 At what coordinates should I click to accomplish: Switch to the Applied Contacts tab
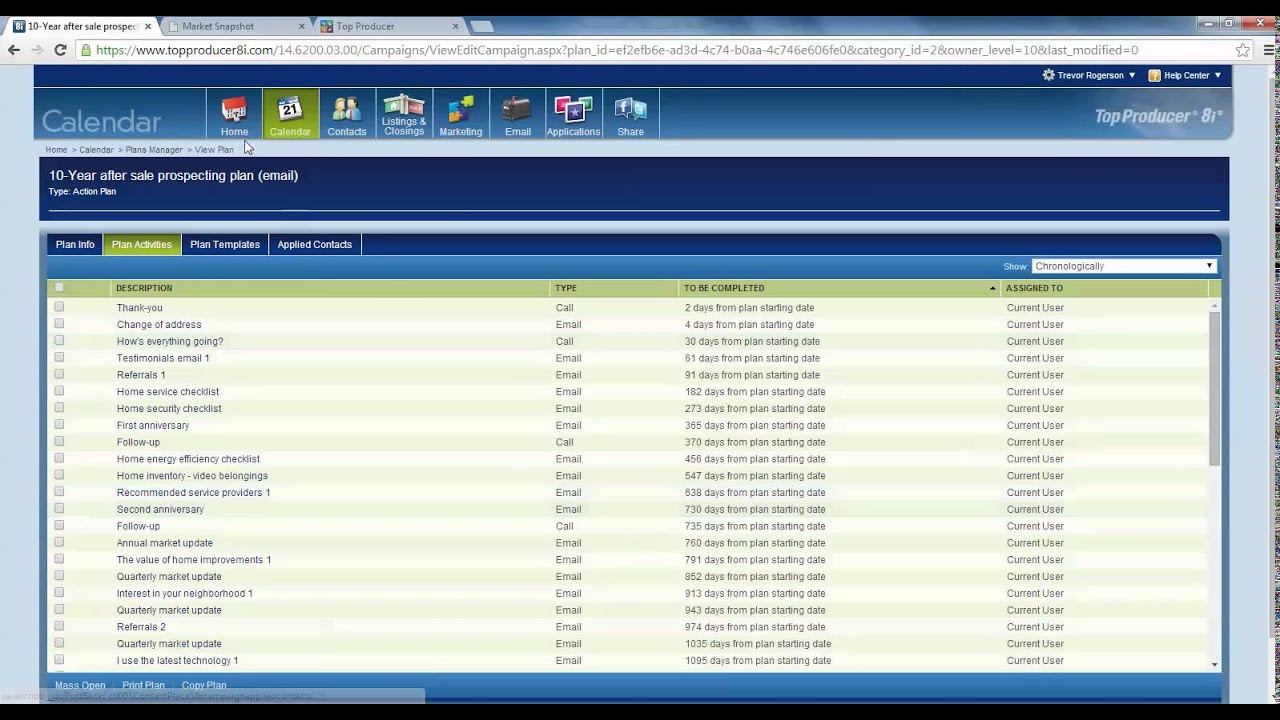[315, 244]
